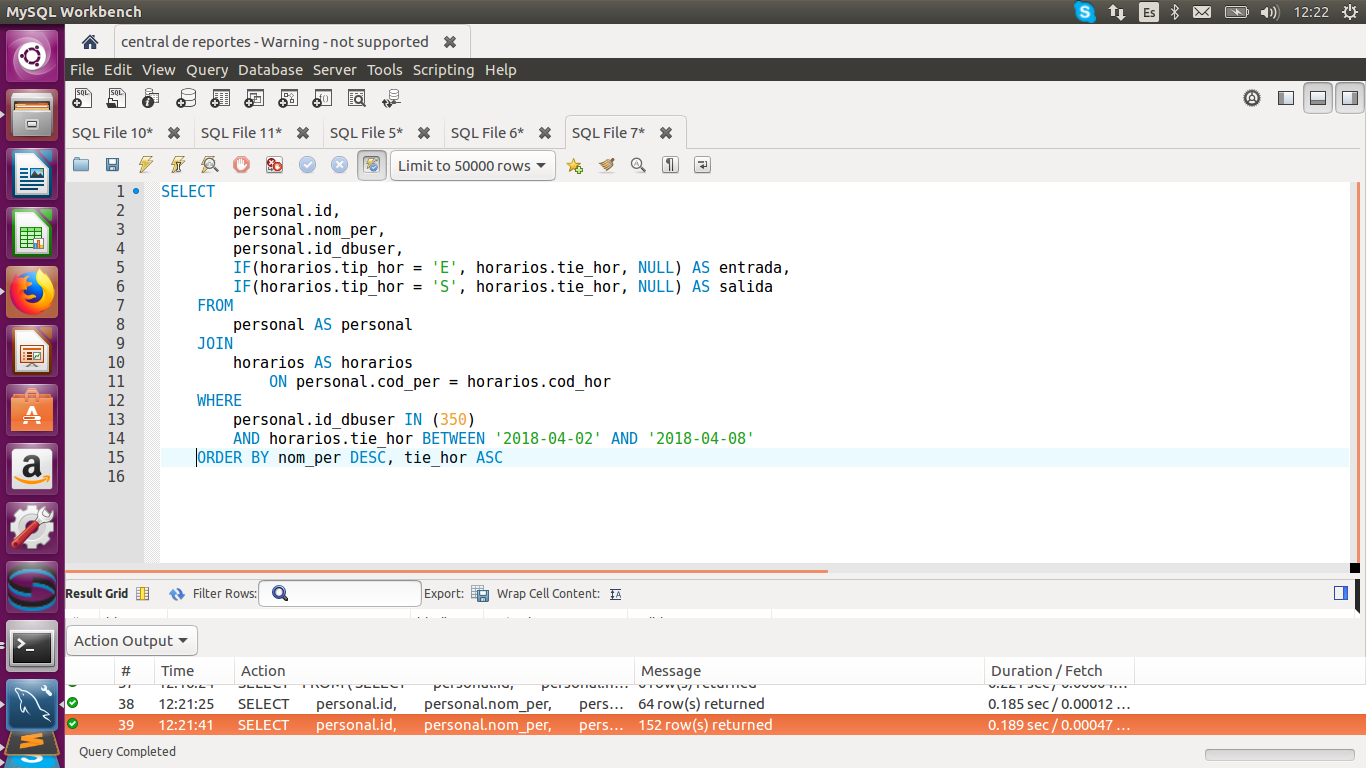Toggle the bottom output panel visibility
The width and height of the screenshot is (1366, 768).
coord(1318,98)
